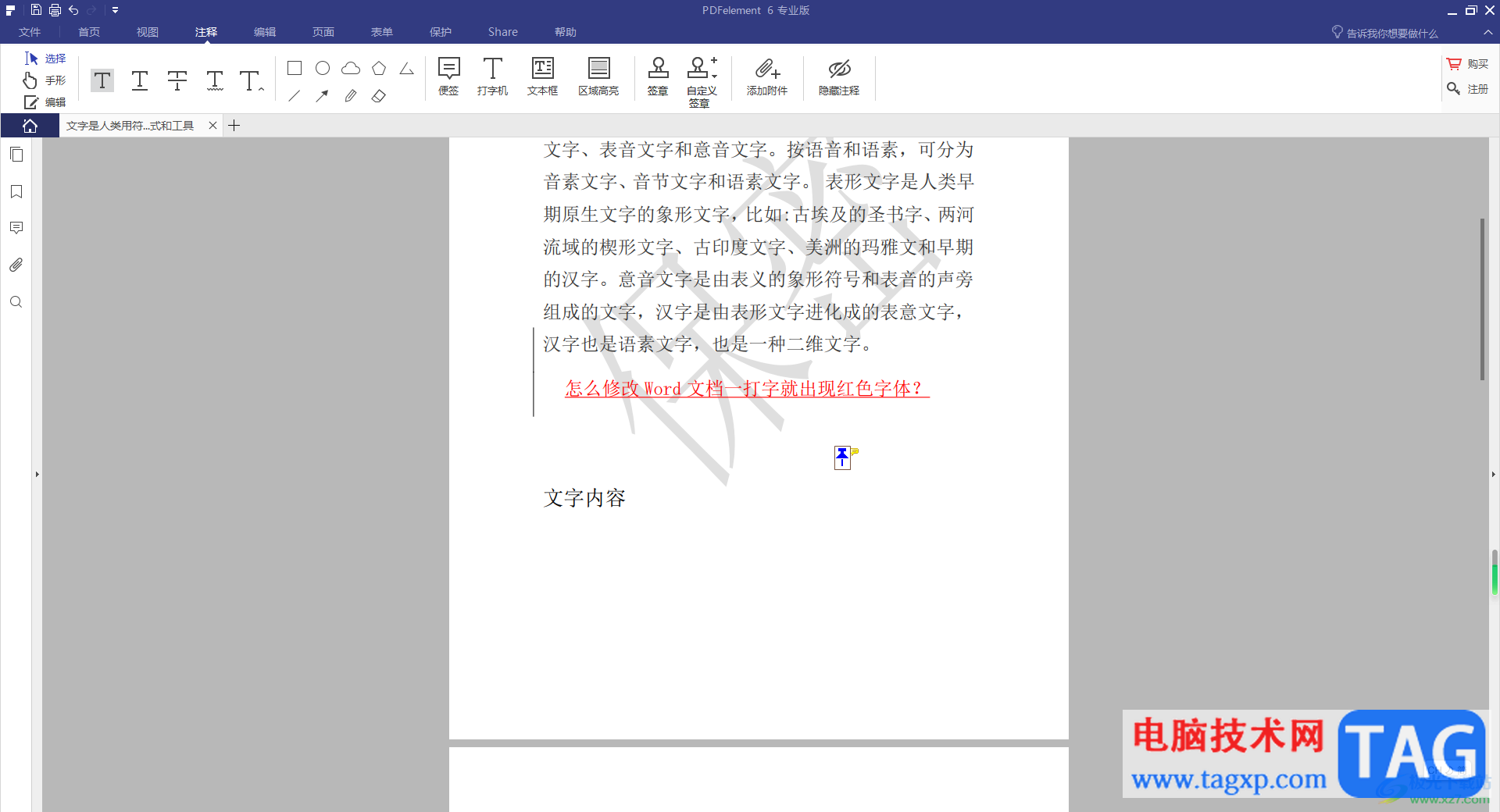Screen dimensions: 1500x812
Task: Save the document from quick toolbar
Action: pos(36,10)
